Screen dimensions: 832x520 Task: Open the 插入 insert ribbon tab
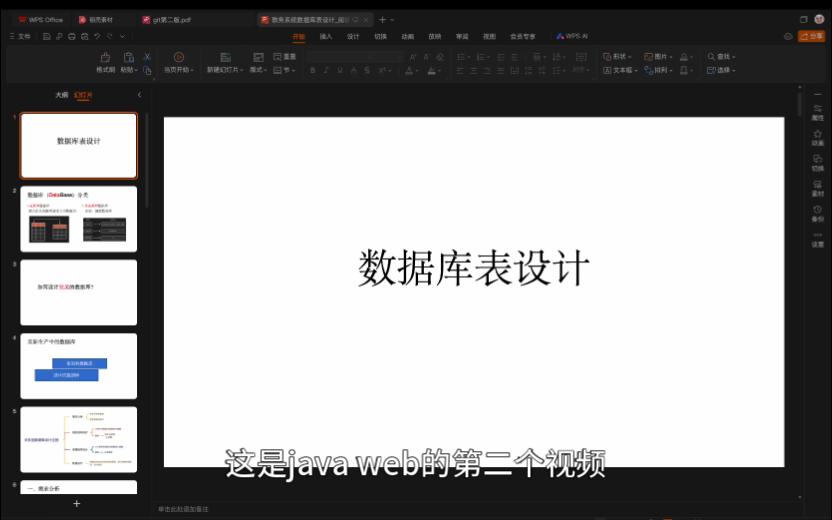326,36
